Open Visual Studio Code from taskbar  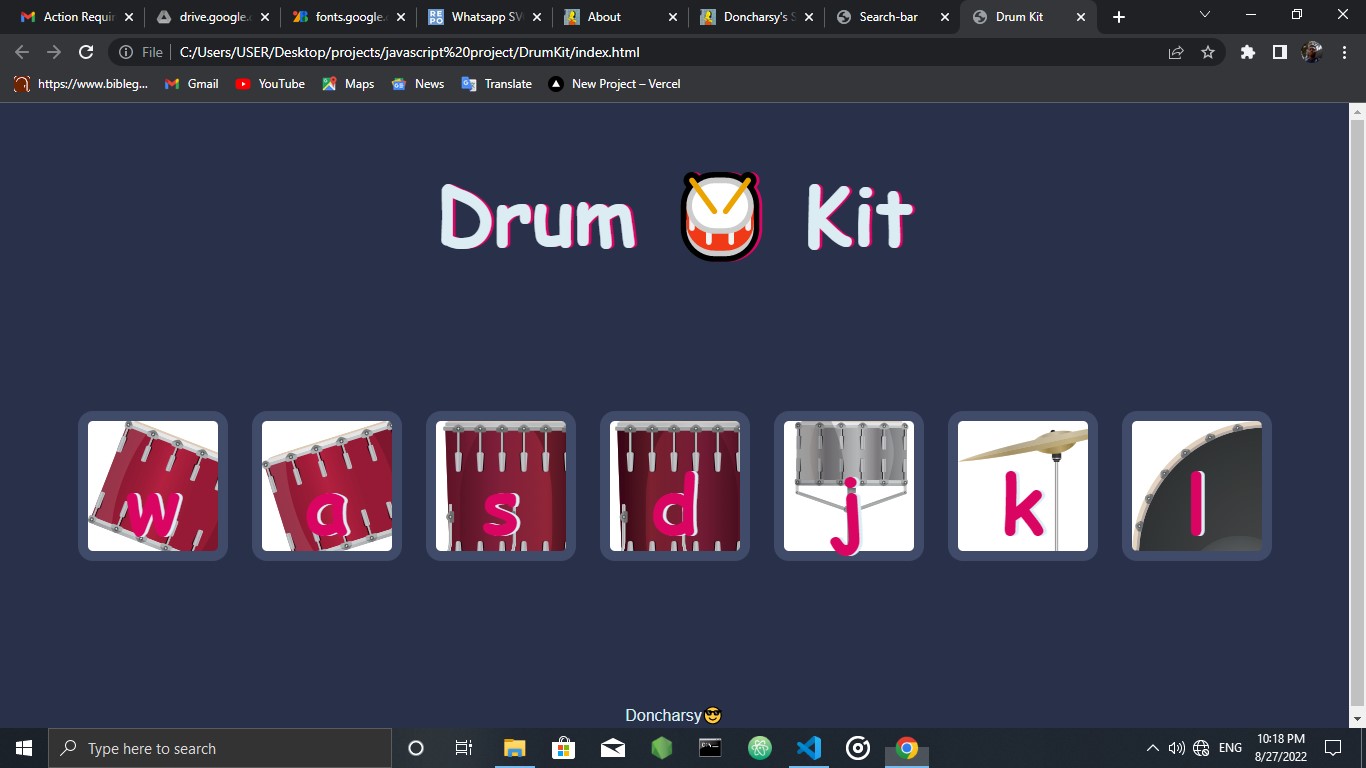pyautogui.click(x=809, y=748)
